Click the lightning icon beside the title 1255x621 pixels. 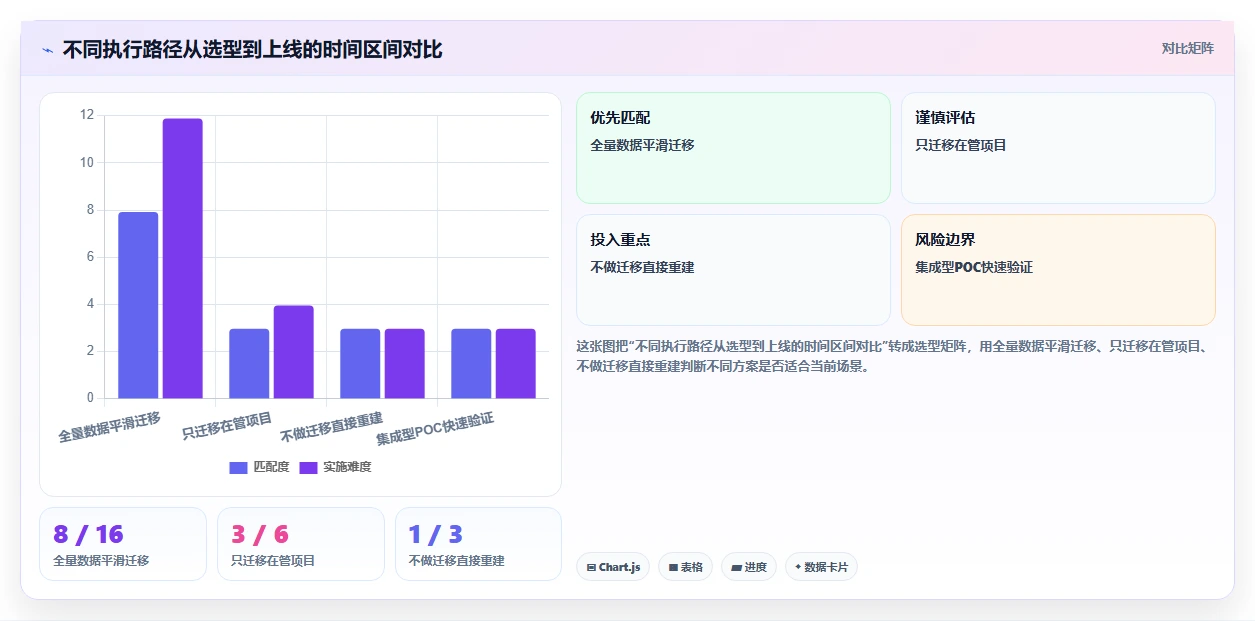pos(47,50)
